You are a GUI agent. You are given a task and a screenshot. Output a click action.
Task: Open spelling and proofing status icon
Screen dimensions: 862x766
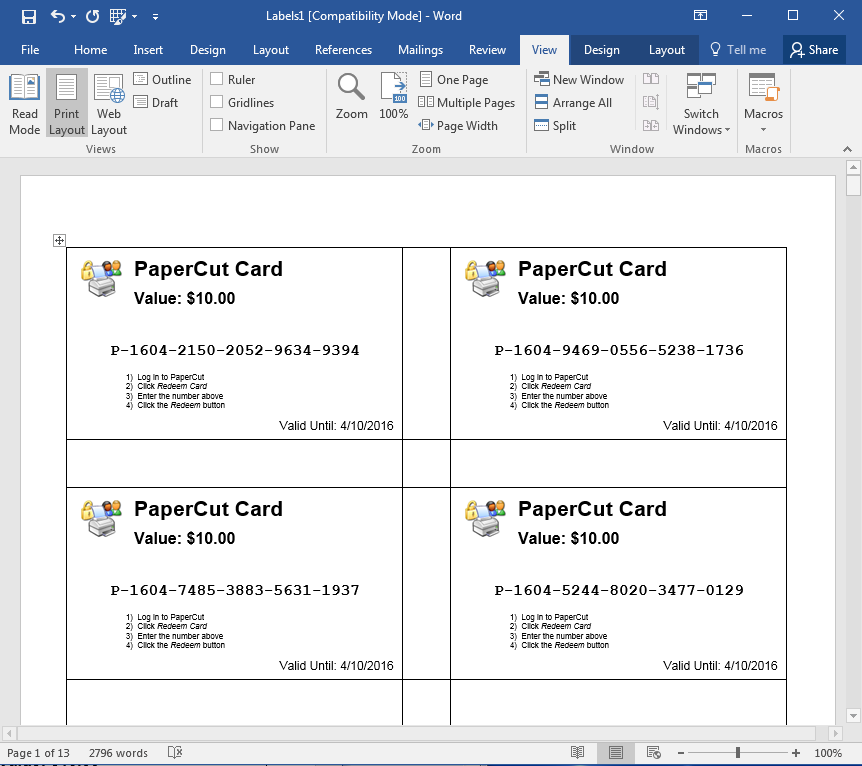point(175,752)
